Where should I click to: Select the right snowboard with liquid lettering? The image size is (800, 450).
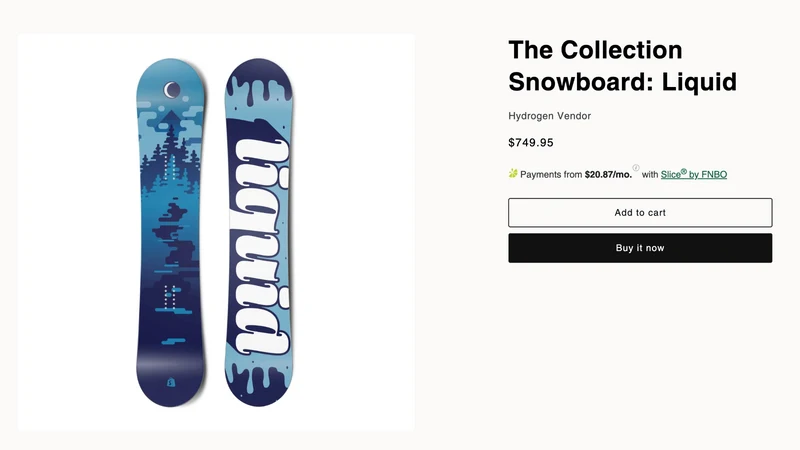point(259,233)
